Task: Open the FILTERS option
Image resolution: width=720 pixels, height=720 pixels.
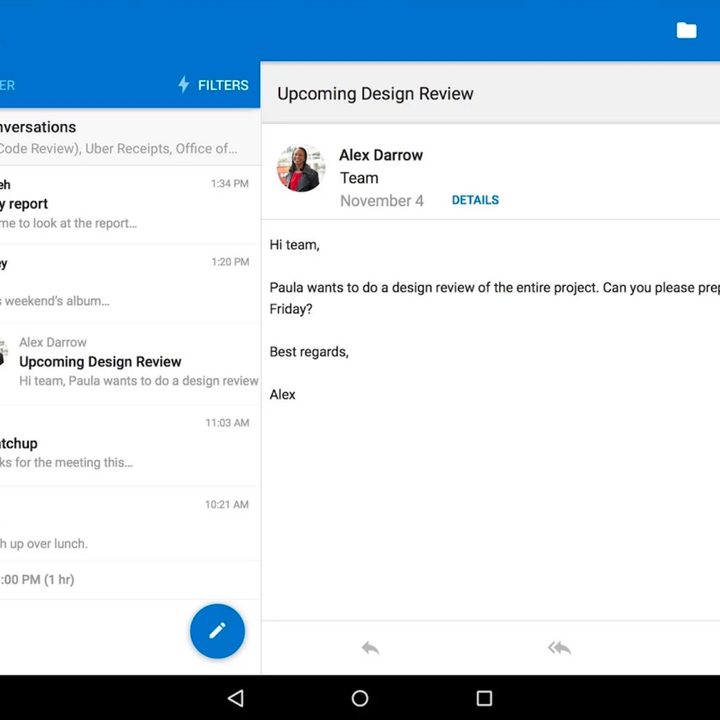Action: (223, 85)
